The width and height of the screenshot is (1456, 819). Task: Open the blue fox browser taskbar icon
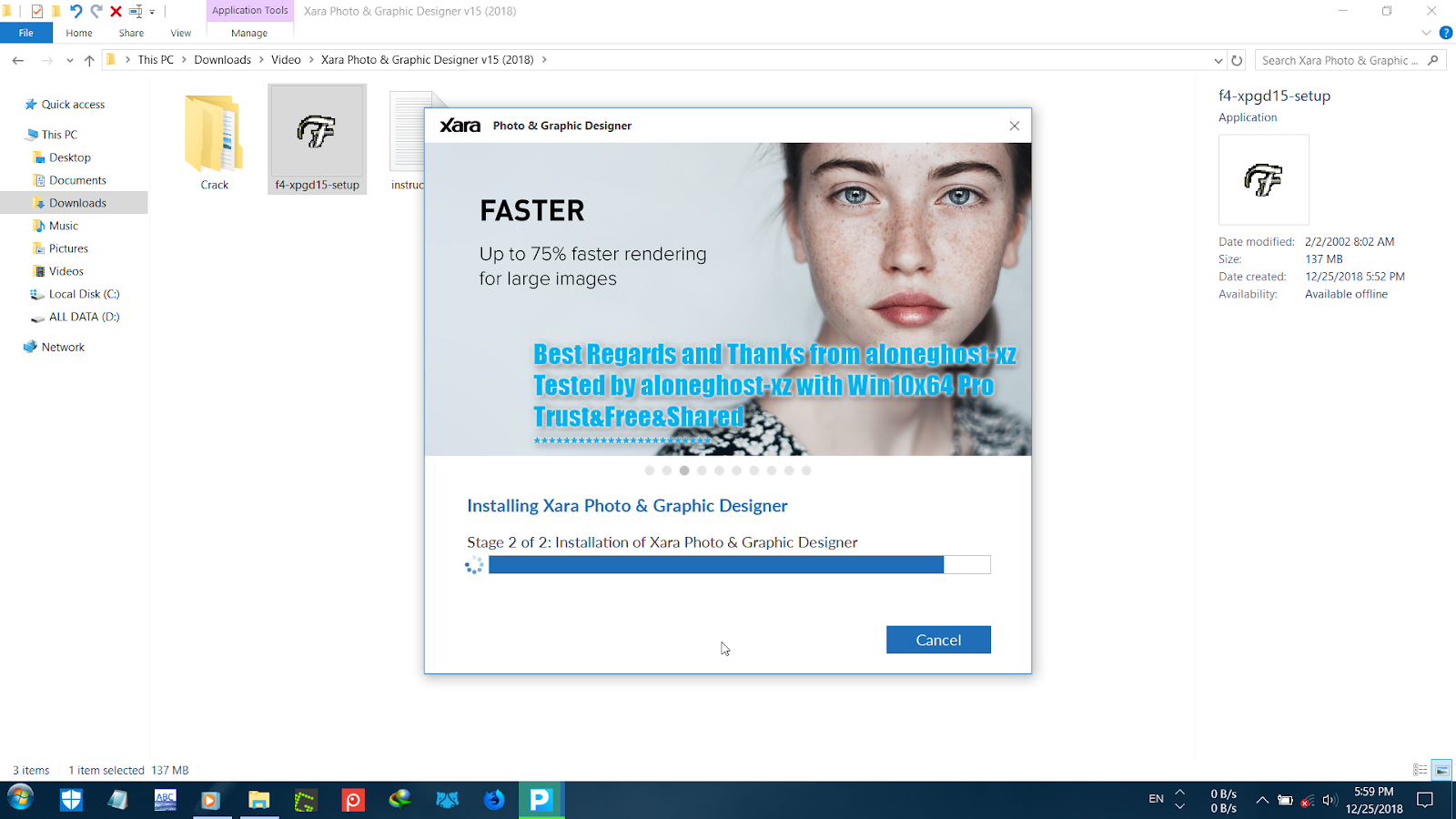coord(494,800)
